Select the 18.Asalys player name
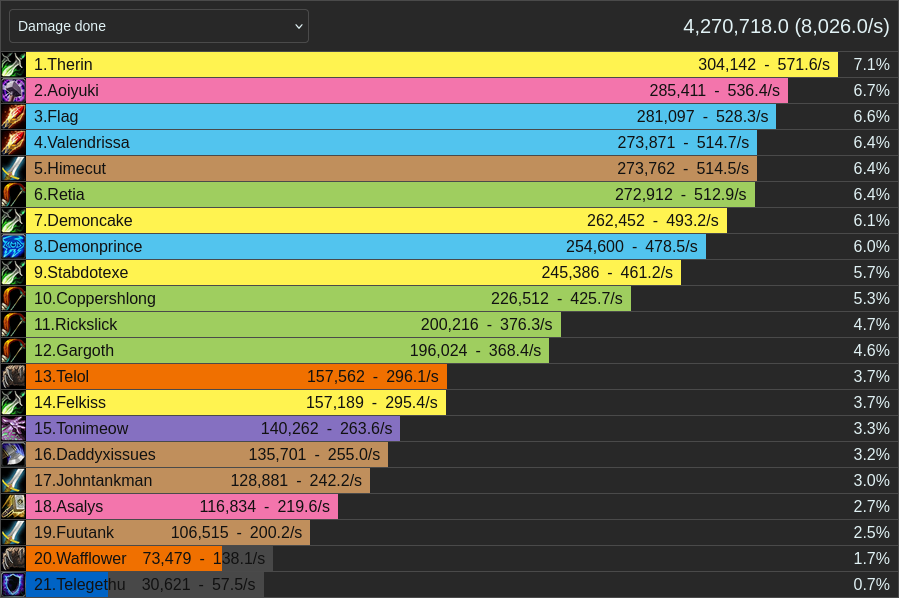This screenshot has width=899, height=598. pyautogui.click(x=68, y=506)
